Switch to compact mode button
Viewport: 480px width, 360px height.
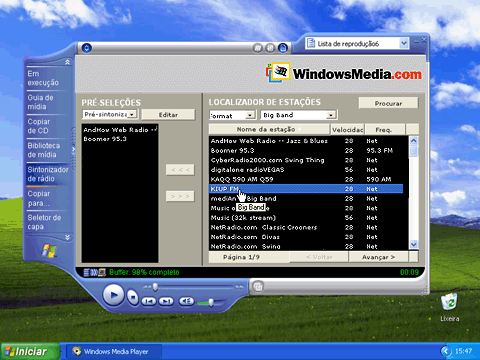tap(258, 286)
